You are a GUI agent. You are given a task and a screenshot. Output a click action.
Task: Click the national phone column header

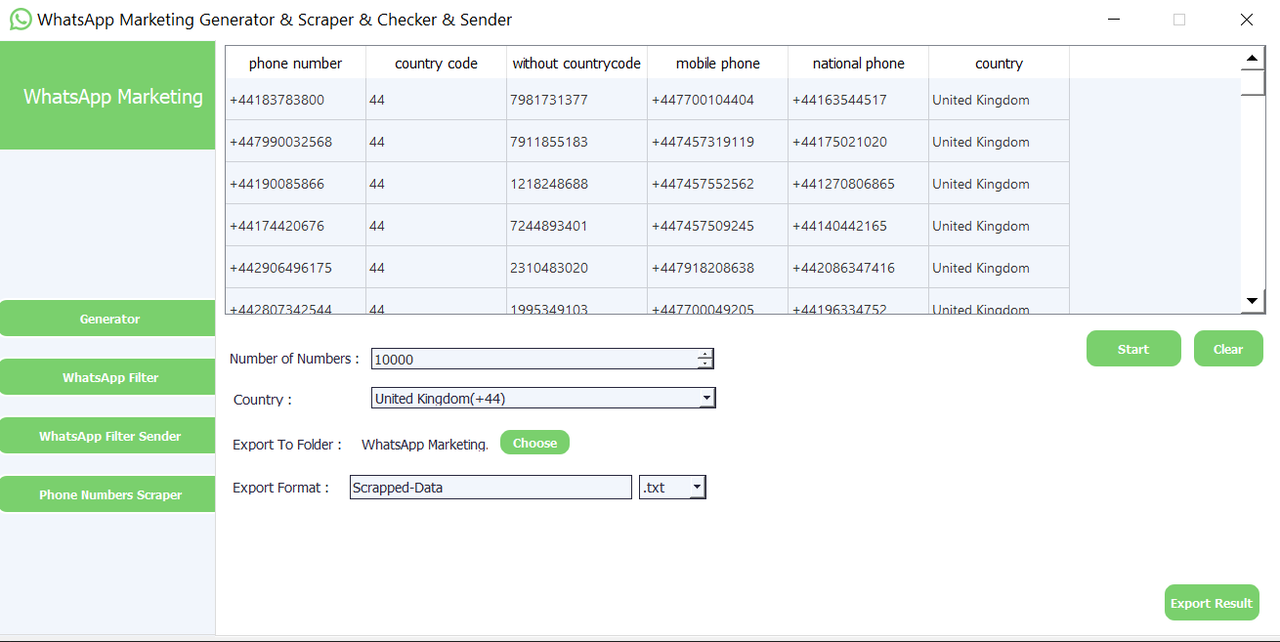point(858,63)
